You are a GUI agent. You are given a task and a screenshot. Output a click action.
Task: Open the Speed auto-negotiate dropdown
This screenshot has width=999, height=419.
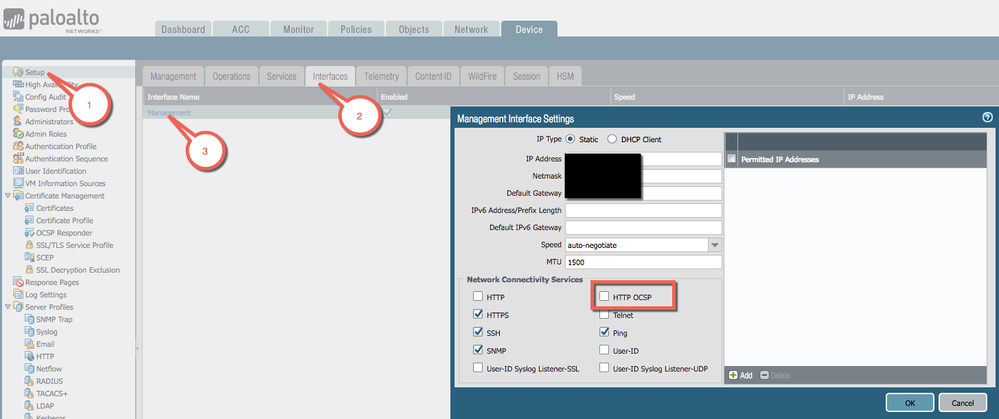[x=714, y=245]
